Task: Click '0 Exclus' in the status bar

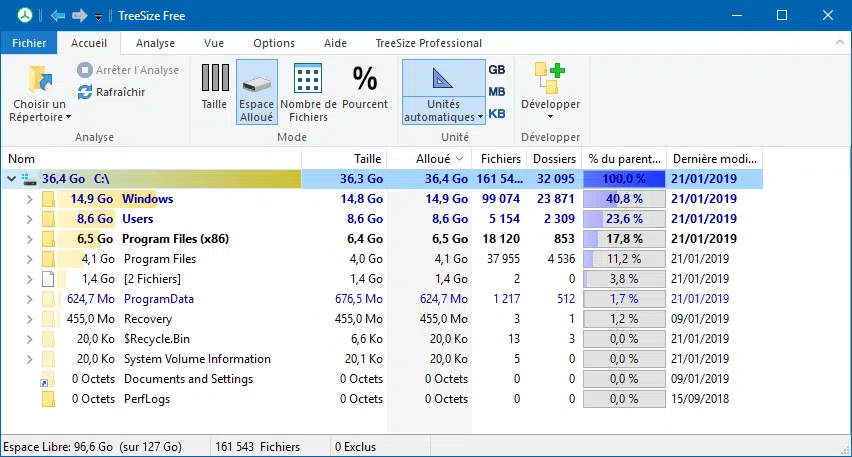Action: coord(355,447)
